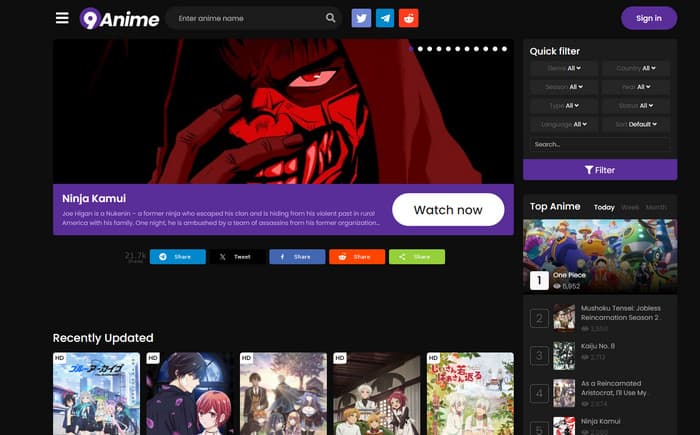
Task: Select the Month tab in Top Anime
Action: 656,207
